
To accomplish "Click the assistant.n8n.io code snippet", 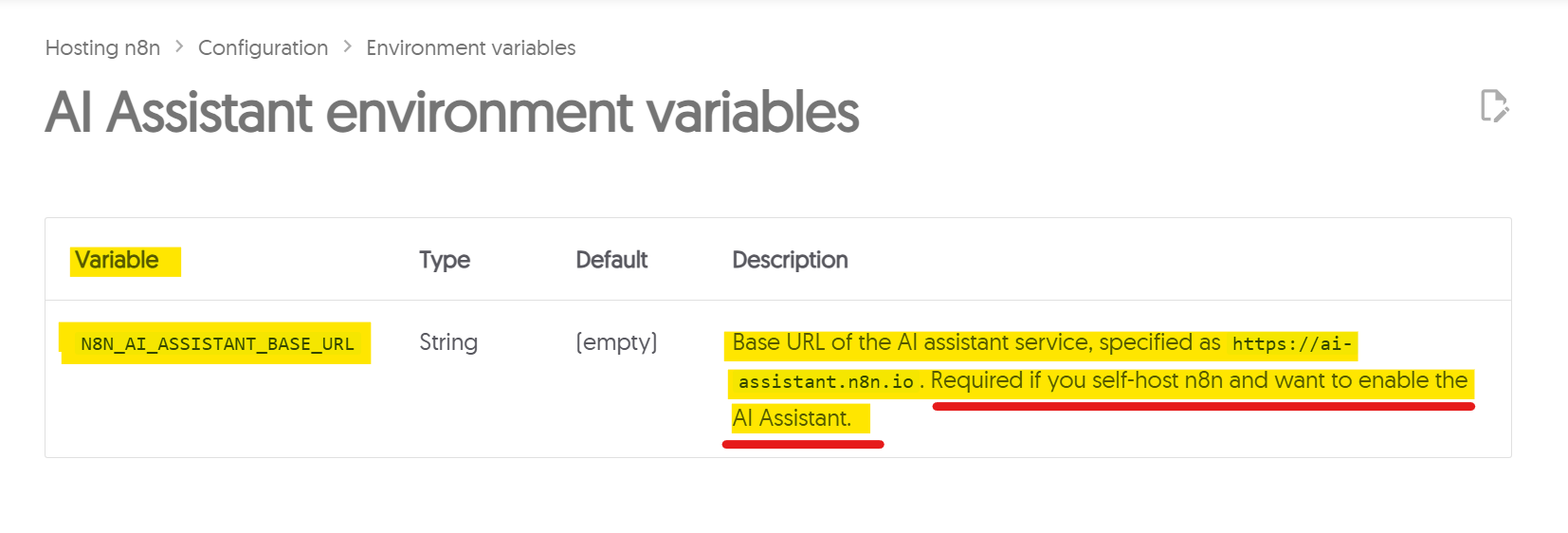I will pos(826,382).
